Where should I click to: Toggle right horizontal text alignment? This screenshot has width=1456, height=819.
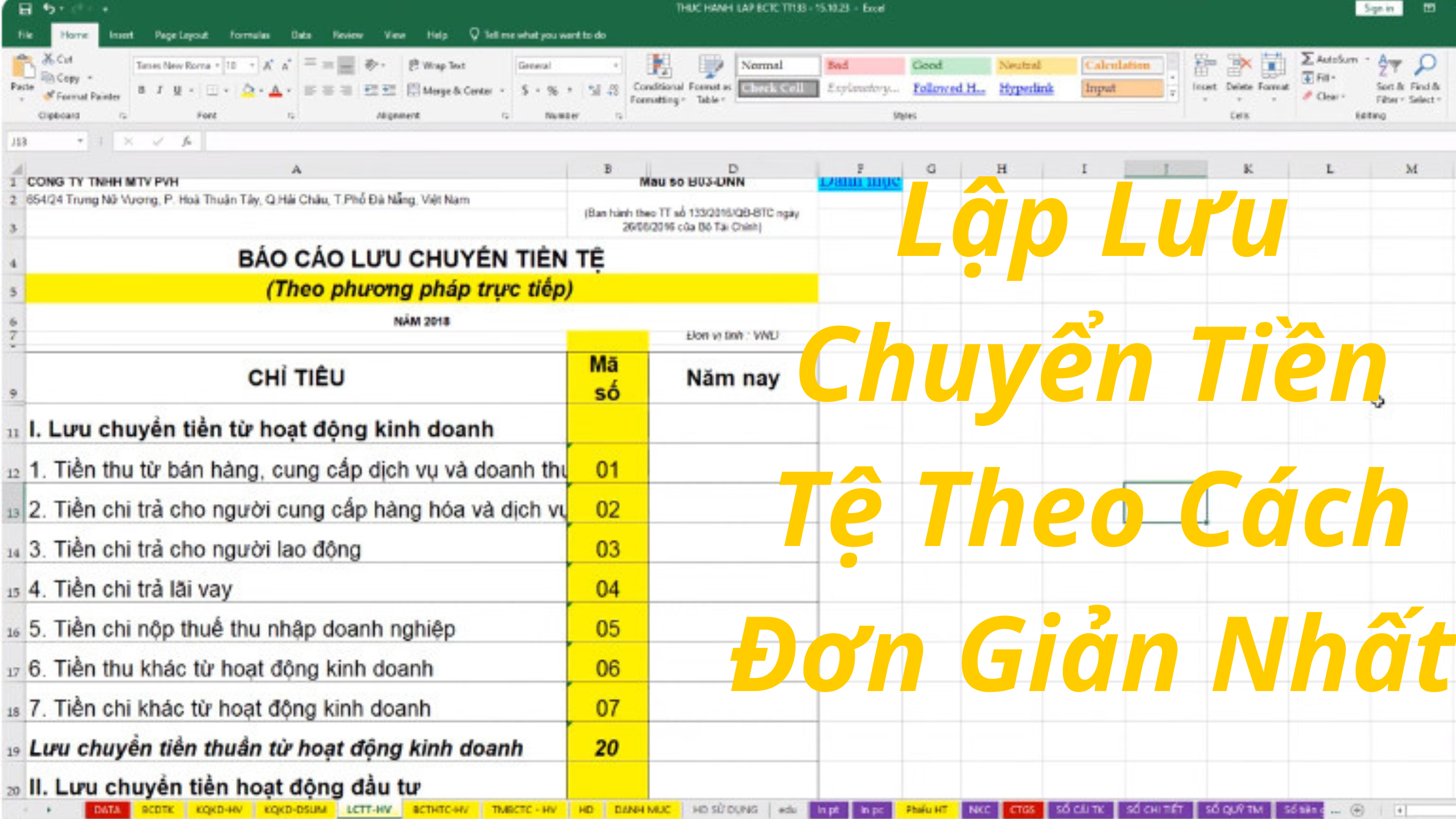pos(346,90)
